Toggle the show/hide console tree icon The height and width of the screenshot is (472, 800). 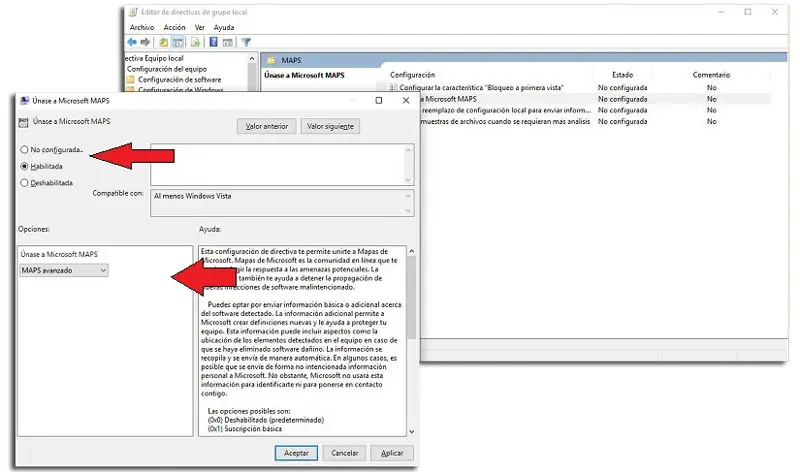[x=178, y=42]
